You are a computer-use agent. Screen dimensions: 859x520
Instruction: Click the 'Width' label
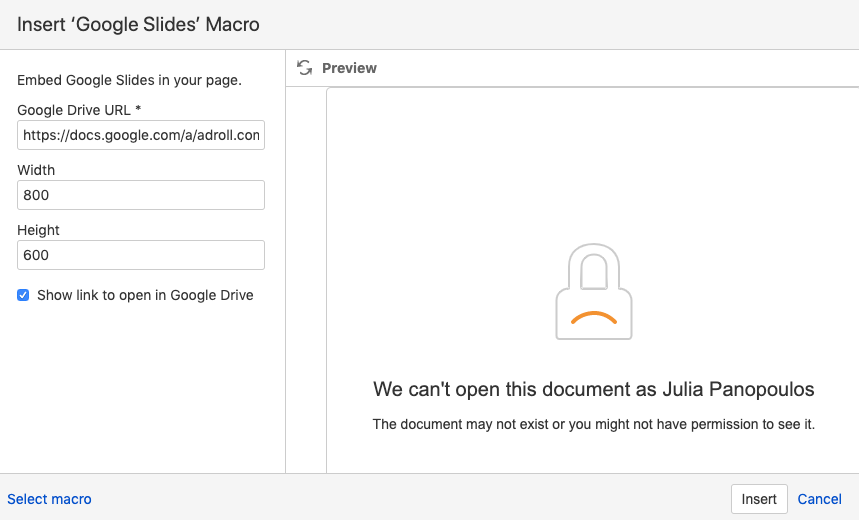tap(36, 170)
